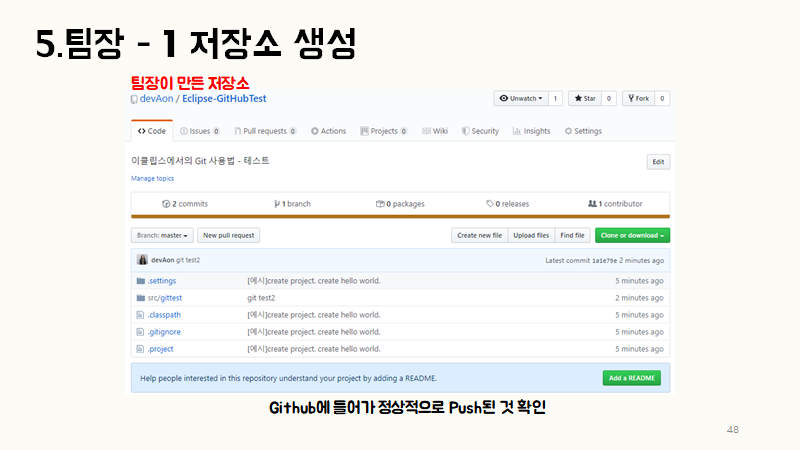Click the Add a README button

pos(632,378)
